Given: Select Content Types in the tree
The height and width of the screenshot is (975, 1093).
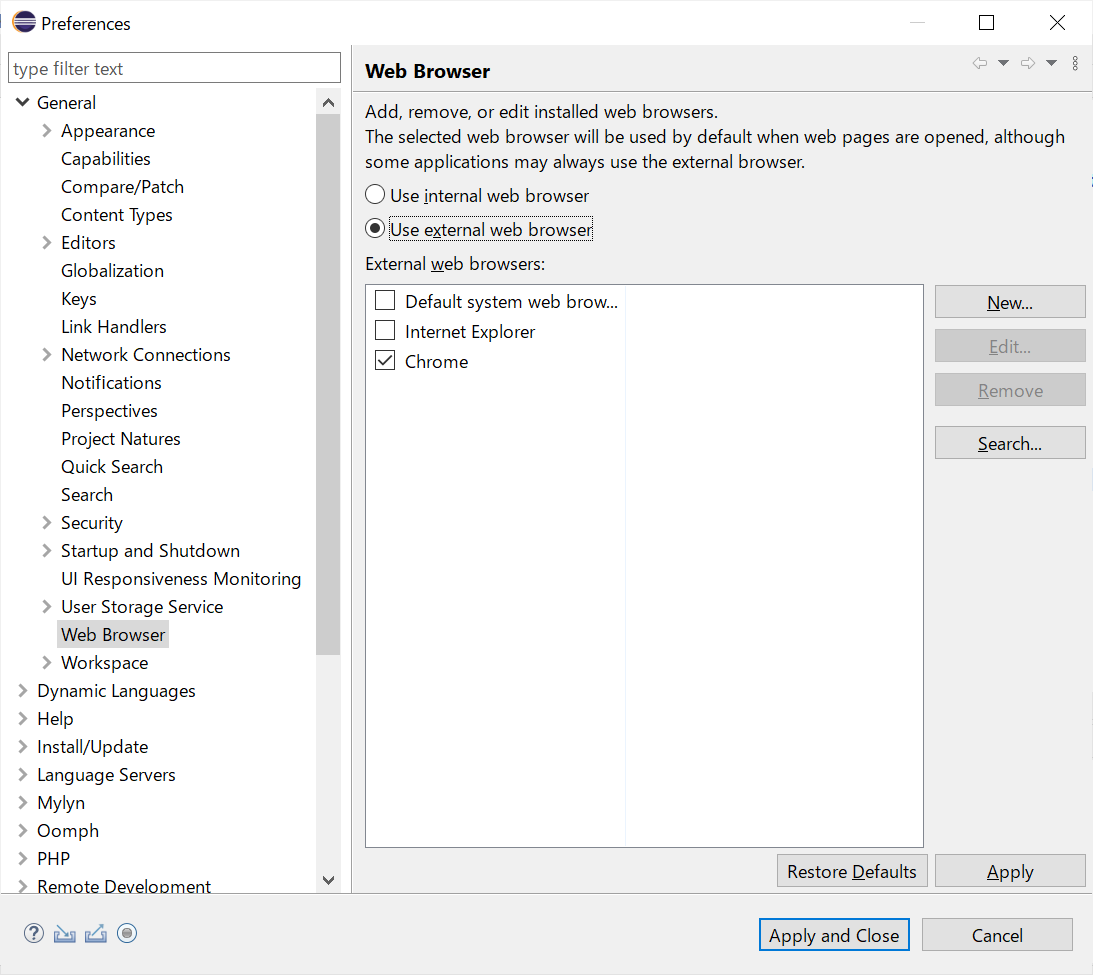Looking at the screenshot, I should tap(116, 215).
